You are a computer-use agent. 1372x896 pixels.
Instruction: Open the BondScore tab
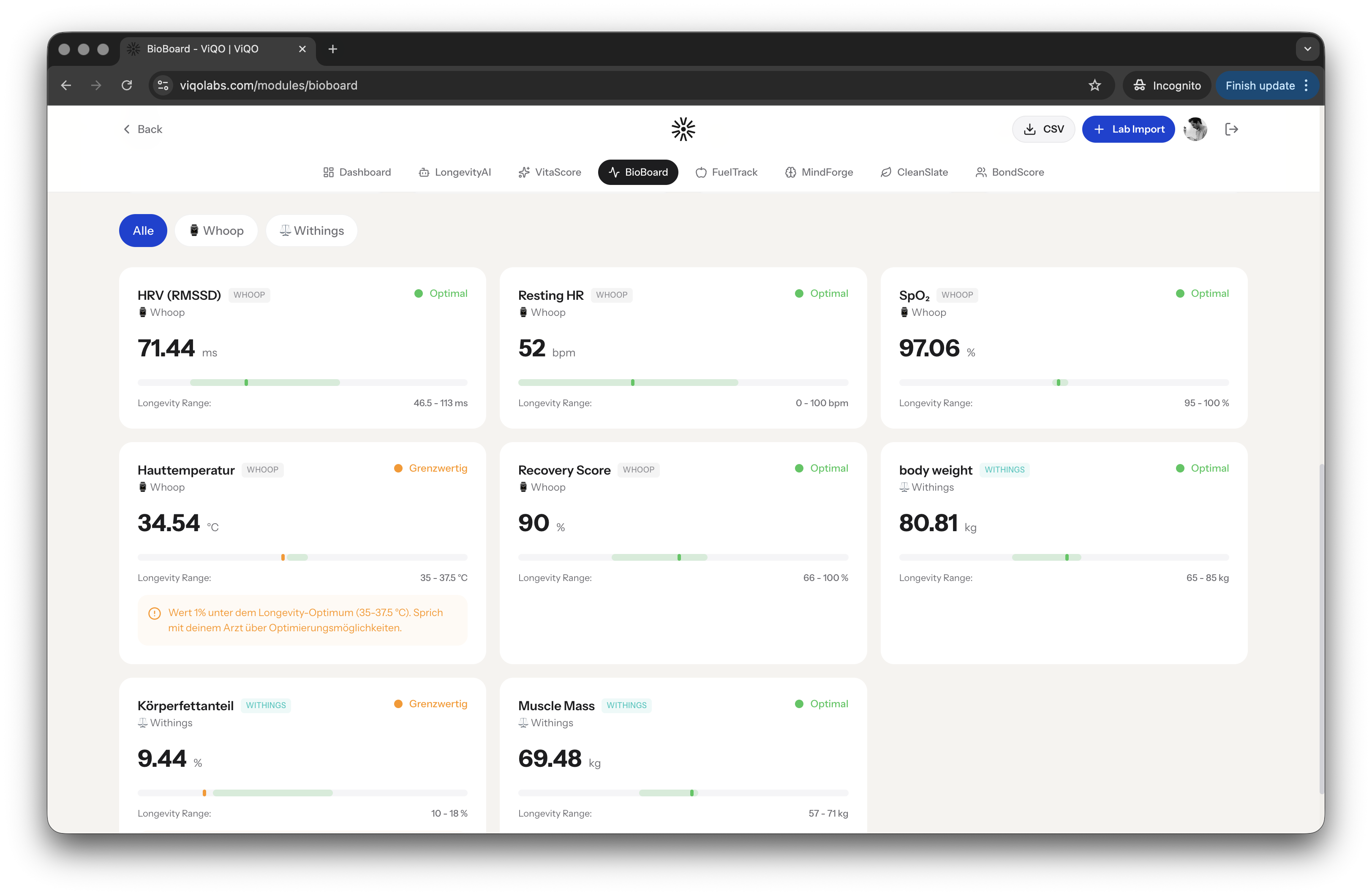coord(1010,172)
